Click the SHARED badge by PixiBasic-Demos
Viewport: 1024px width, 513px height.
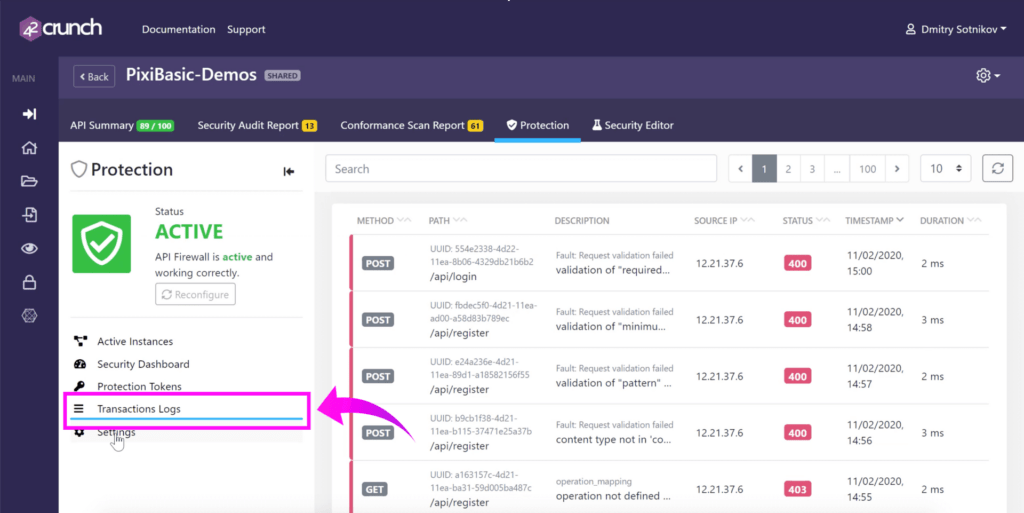tap(282, 76)
